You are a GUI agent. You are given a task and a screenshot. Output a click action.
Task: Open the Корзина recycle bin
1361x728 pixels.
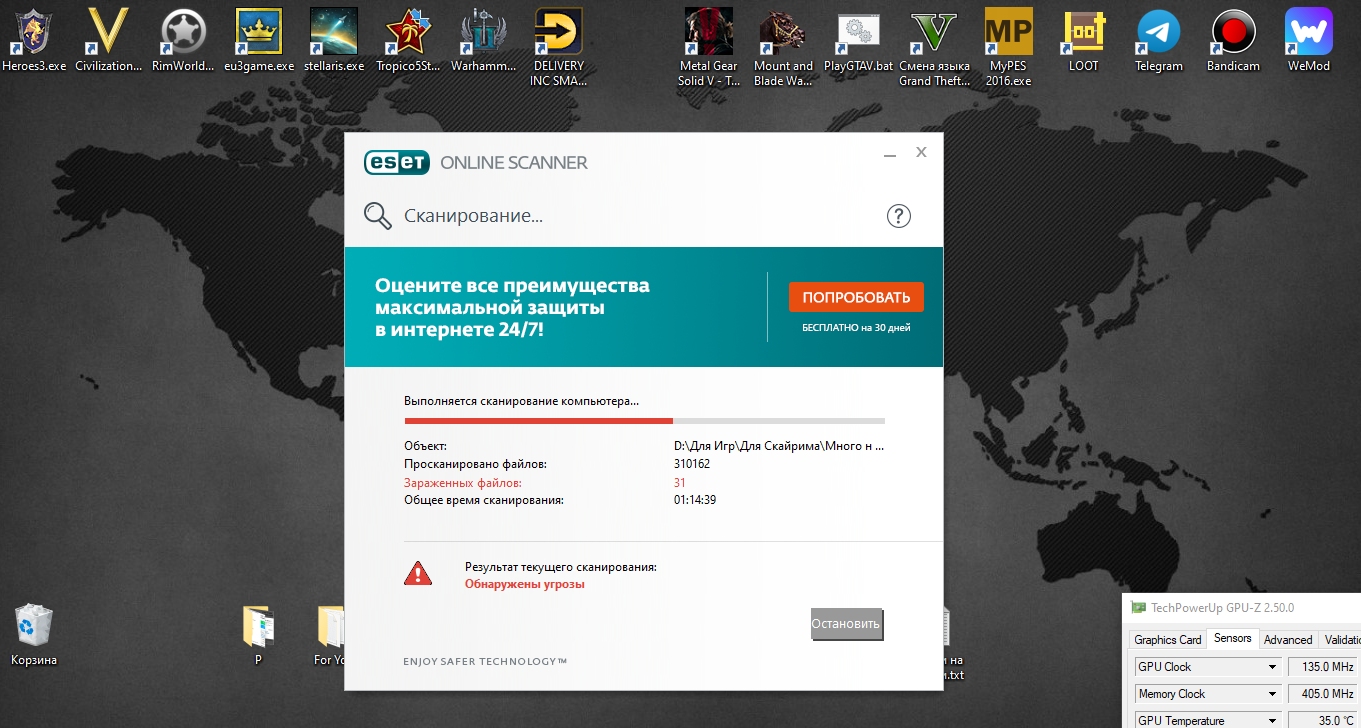coord(34,627)
